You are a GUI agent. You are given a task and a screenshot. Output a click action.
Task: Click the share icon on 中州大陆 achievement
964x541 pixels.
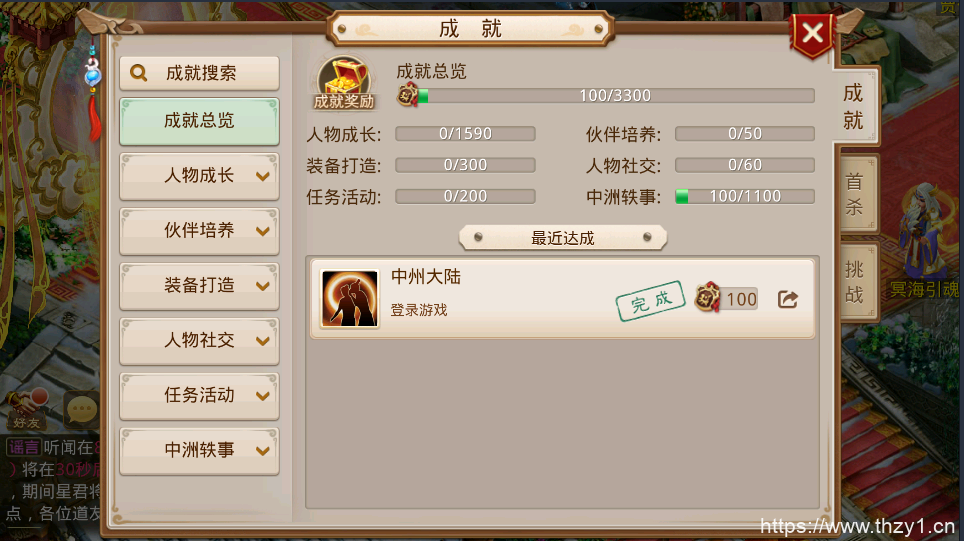click(x=788, y=299)
